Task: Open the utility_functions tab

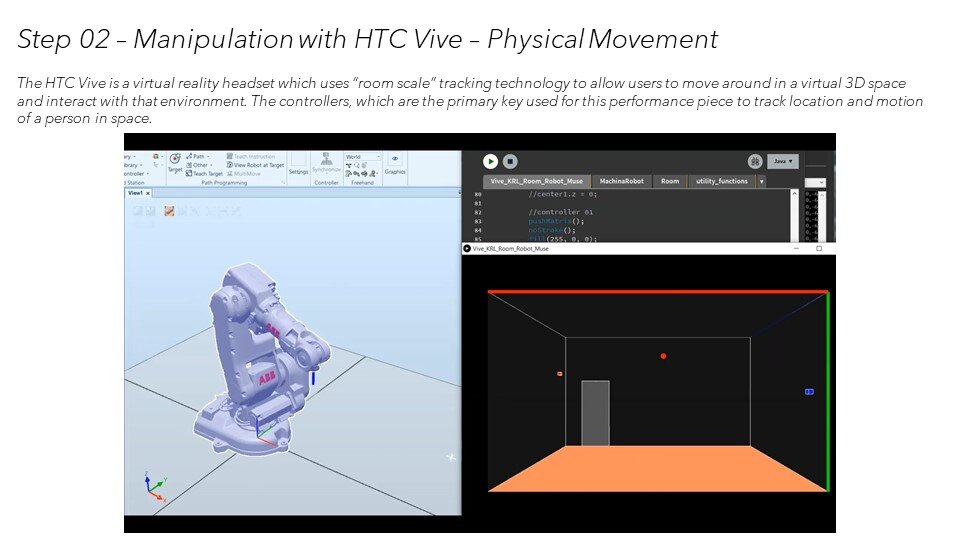Action: [x=722, y=181]
